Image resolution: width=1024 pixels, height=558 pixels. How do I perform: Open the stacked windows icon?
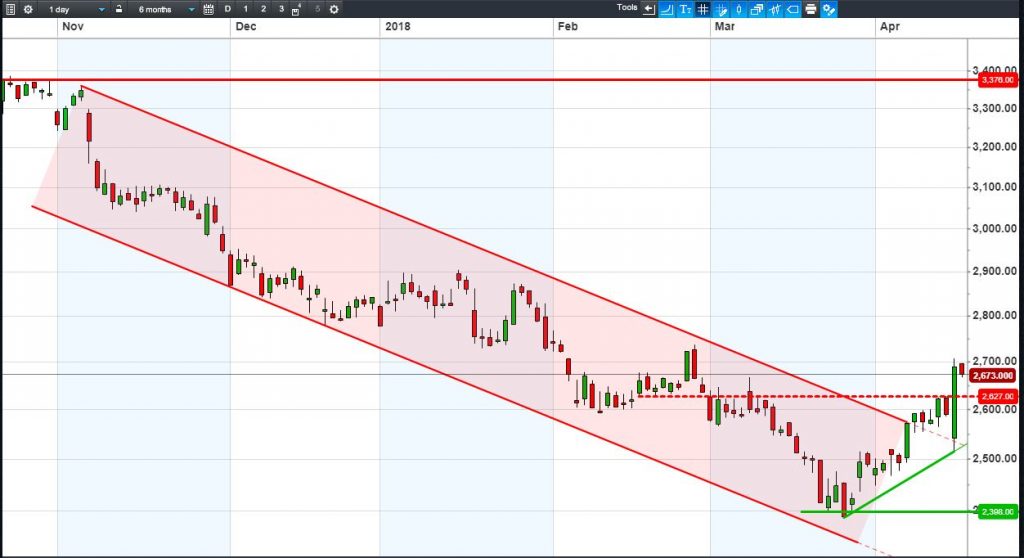757,9
